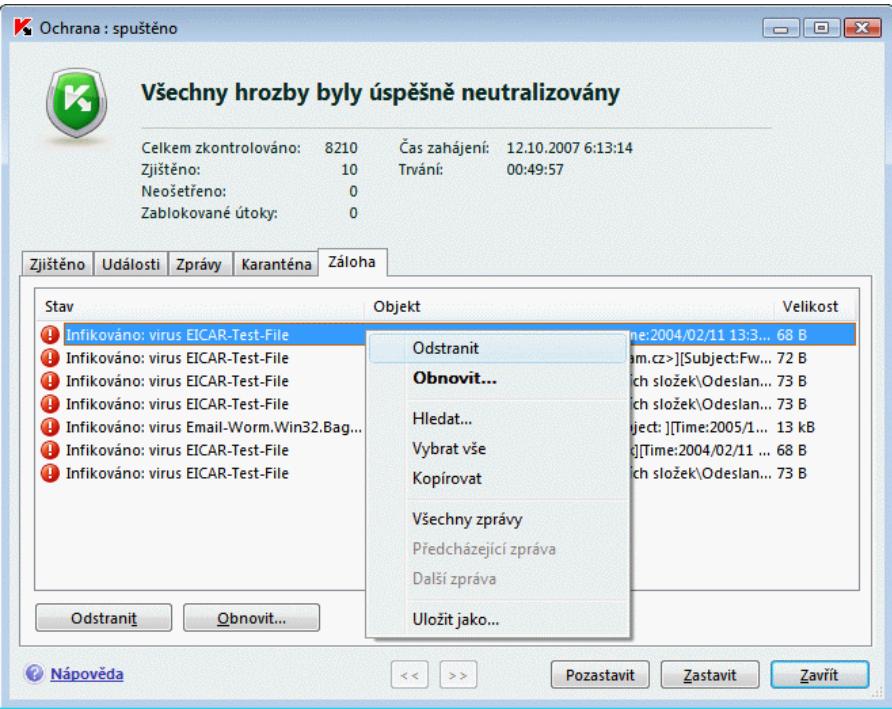The image size is (892, 709).
Task: Click the Zjištěno count value 10
Action: tap(349, 170)
